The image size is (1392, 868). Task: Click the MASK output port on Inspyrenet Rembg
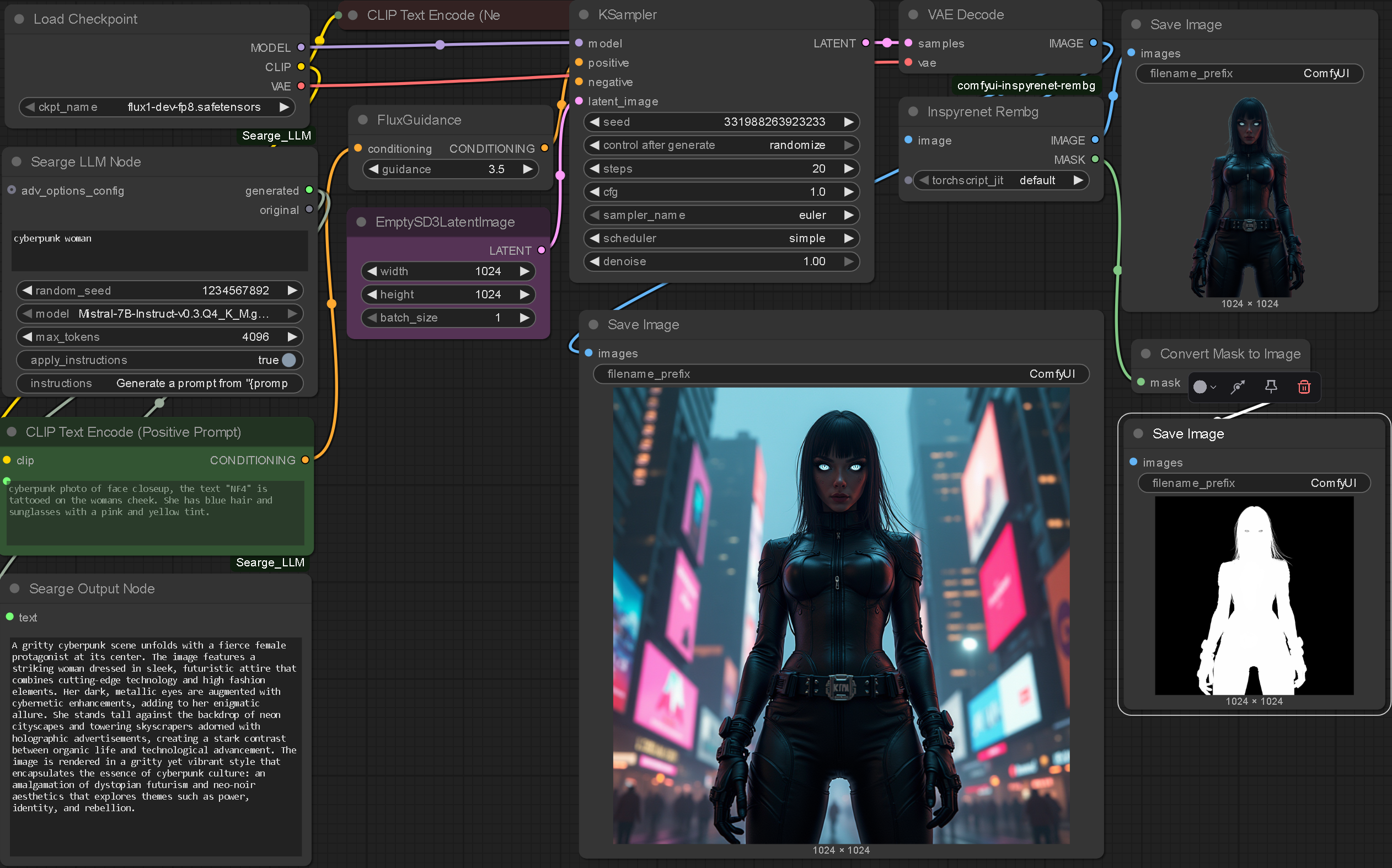point(1095,159)
